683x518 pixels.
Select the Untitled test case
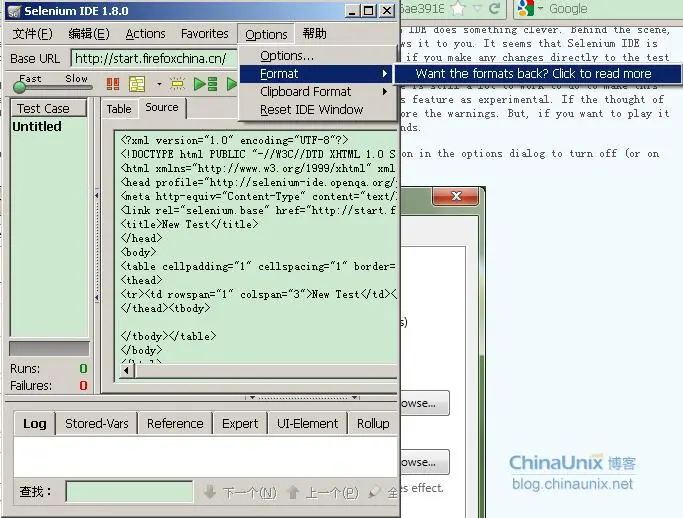pyautogui.click(x=37, y=126)
